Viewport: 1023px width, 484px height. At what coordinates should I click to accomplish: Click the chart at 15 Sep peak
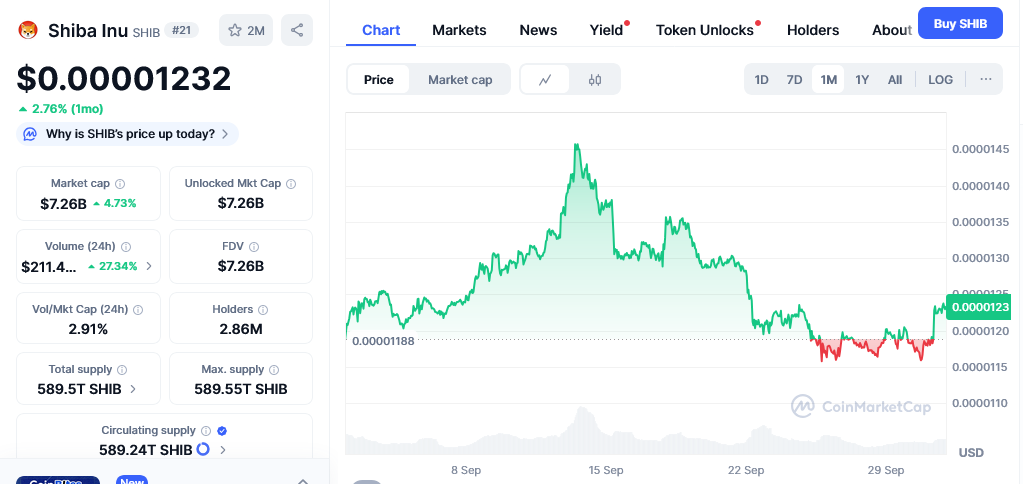coord(577,146)
